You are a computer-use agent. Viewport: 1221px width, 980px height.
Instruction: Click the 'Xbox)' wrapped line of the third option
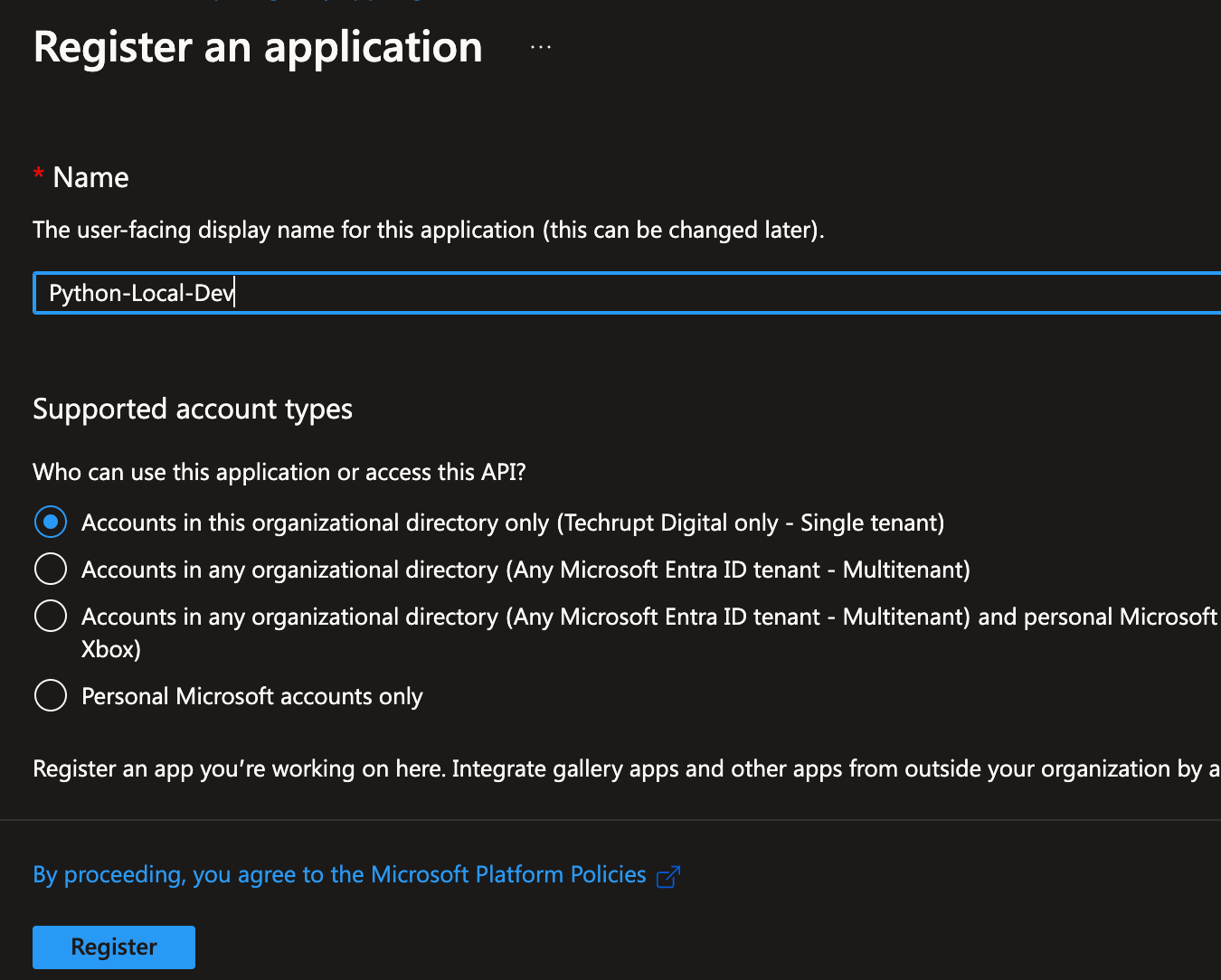(110, 649)
